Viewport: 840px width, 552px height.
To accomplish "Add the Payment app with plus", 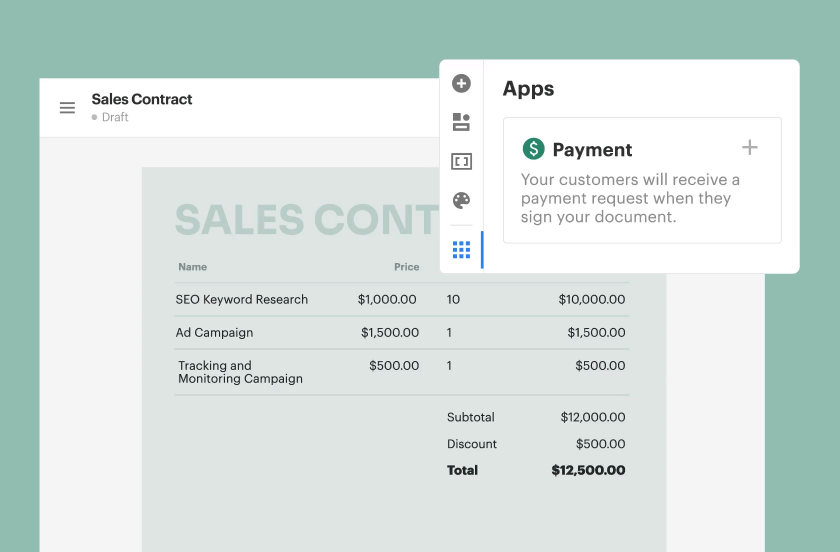I will click(749, 148).
